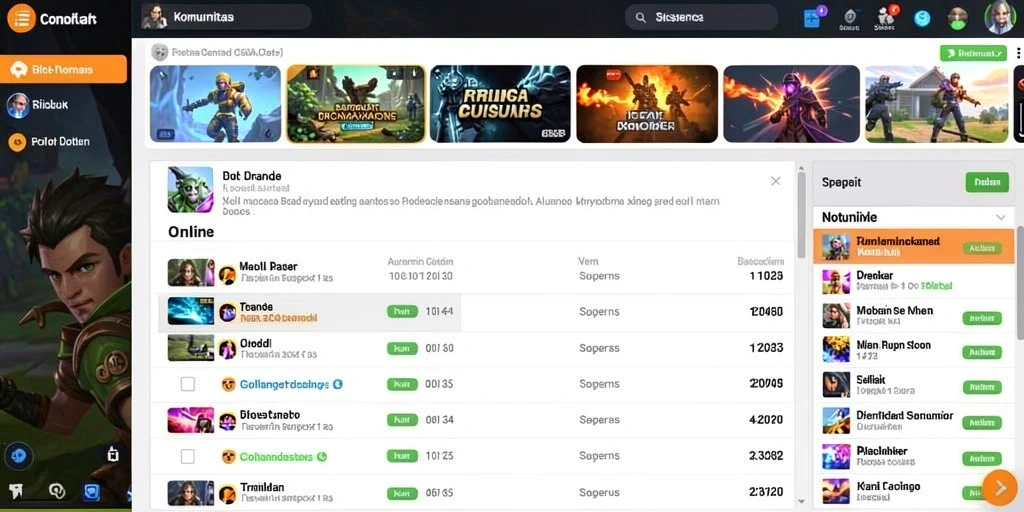Screen dimensions: 1024x512
Task: Click the Otoddl row avatar icon
Action: point(227,349)
